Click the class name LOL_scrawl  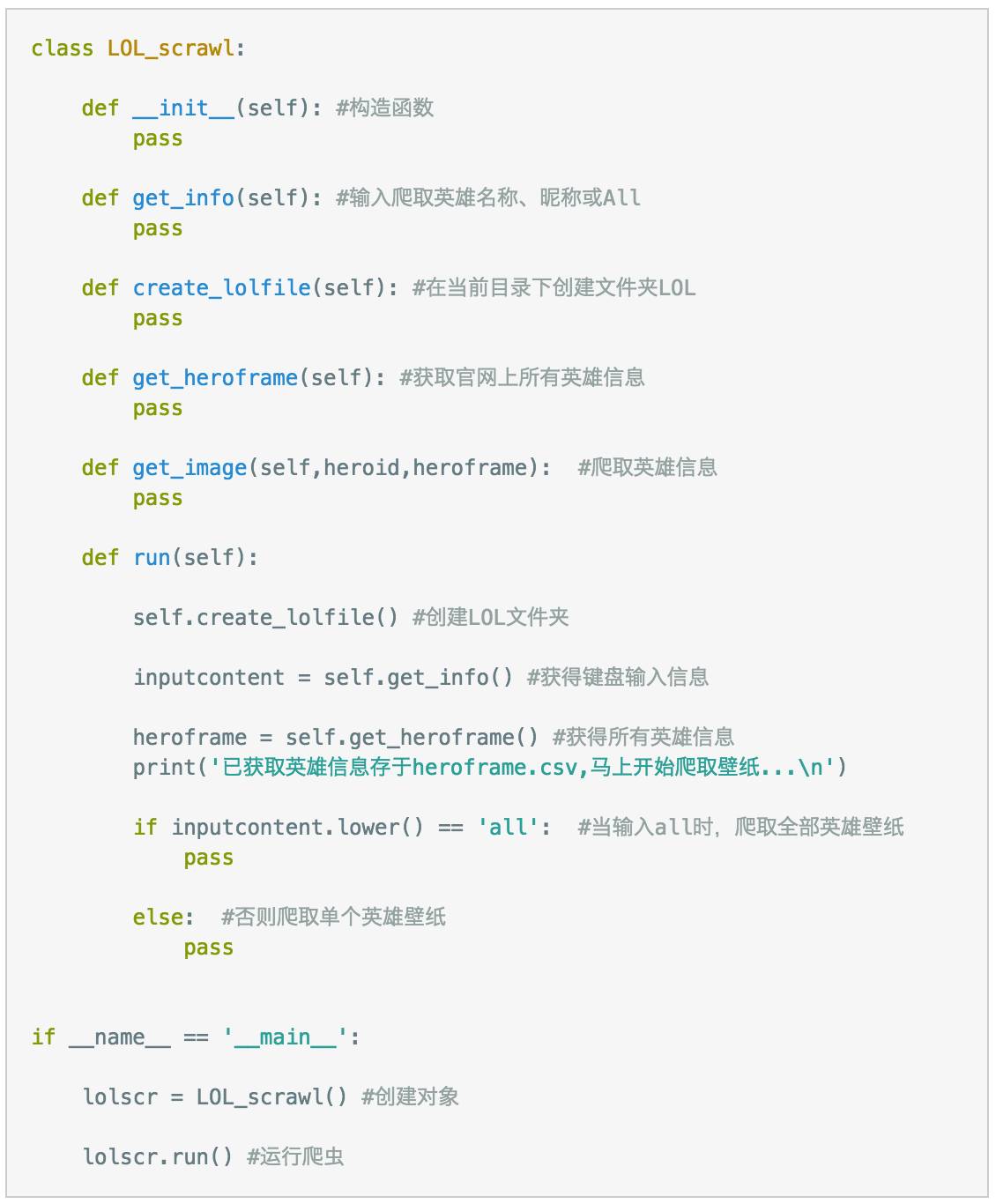click(171, 48)
